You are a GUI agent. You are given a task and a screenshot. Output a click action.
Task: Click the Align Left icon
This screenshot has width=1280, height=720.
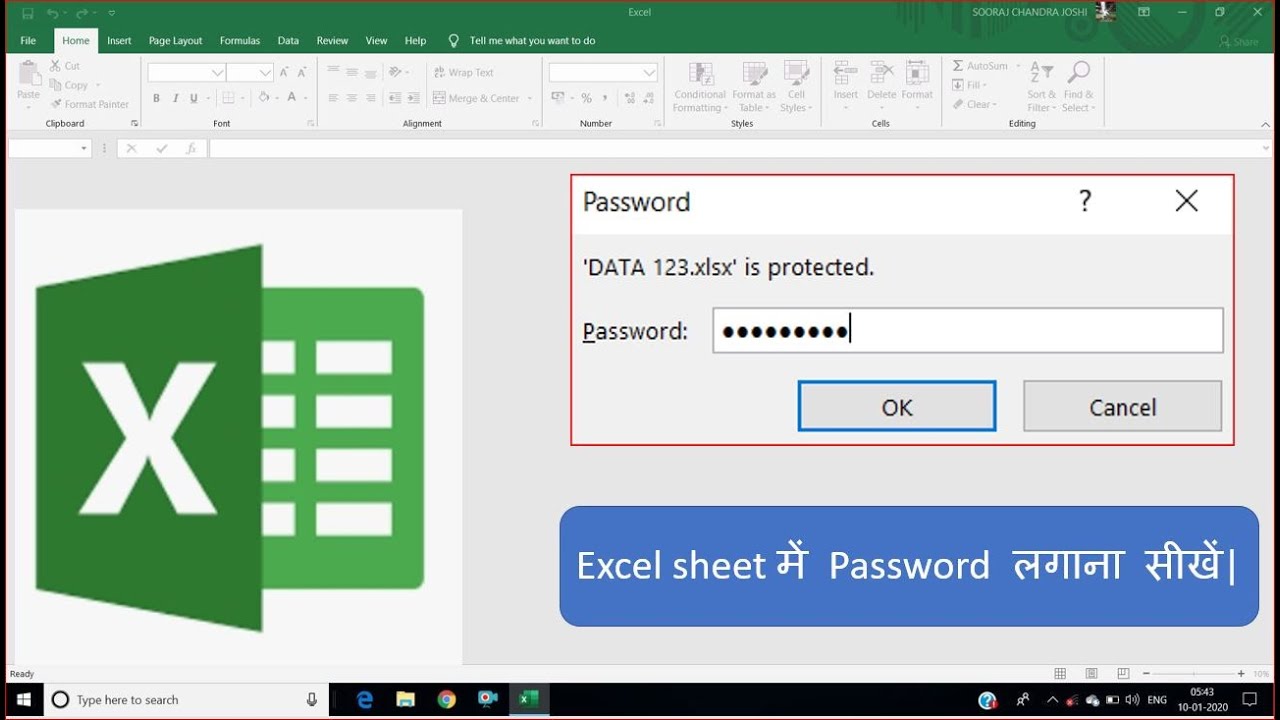(332, 98)
